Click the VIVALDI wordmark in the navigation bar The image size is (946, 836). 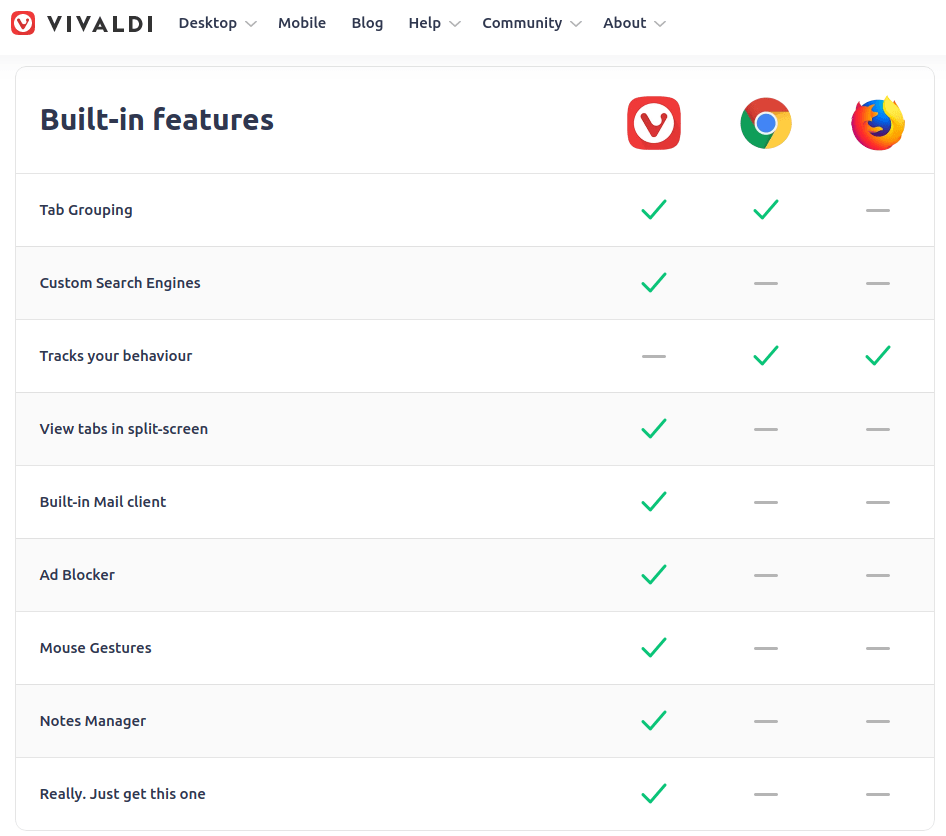(100, 24)
